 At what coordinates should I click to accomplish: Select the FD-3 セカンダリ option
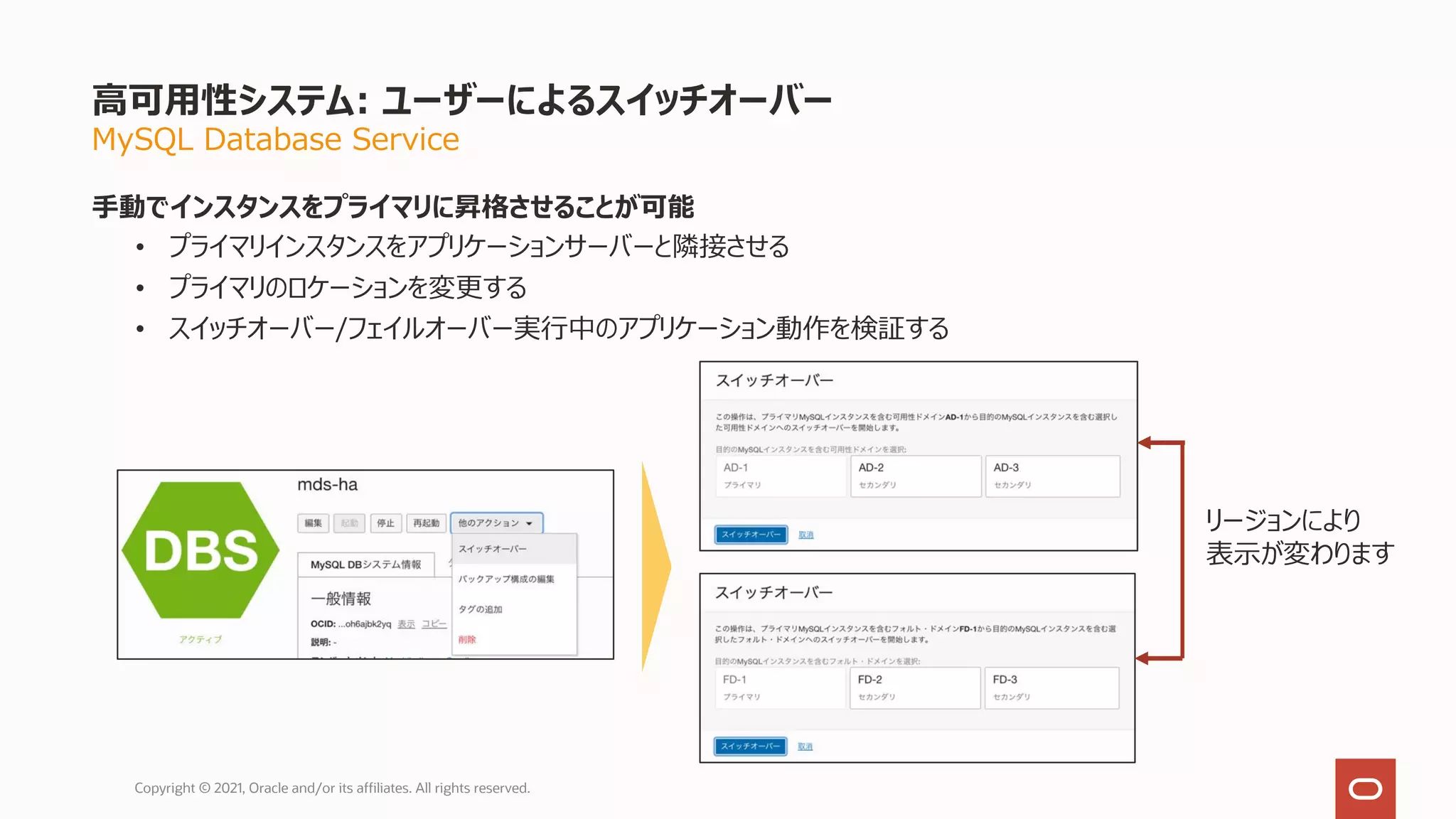coord(1051,687)
